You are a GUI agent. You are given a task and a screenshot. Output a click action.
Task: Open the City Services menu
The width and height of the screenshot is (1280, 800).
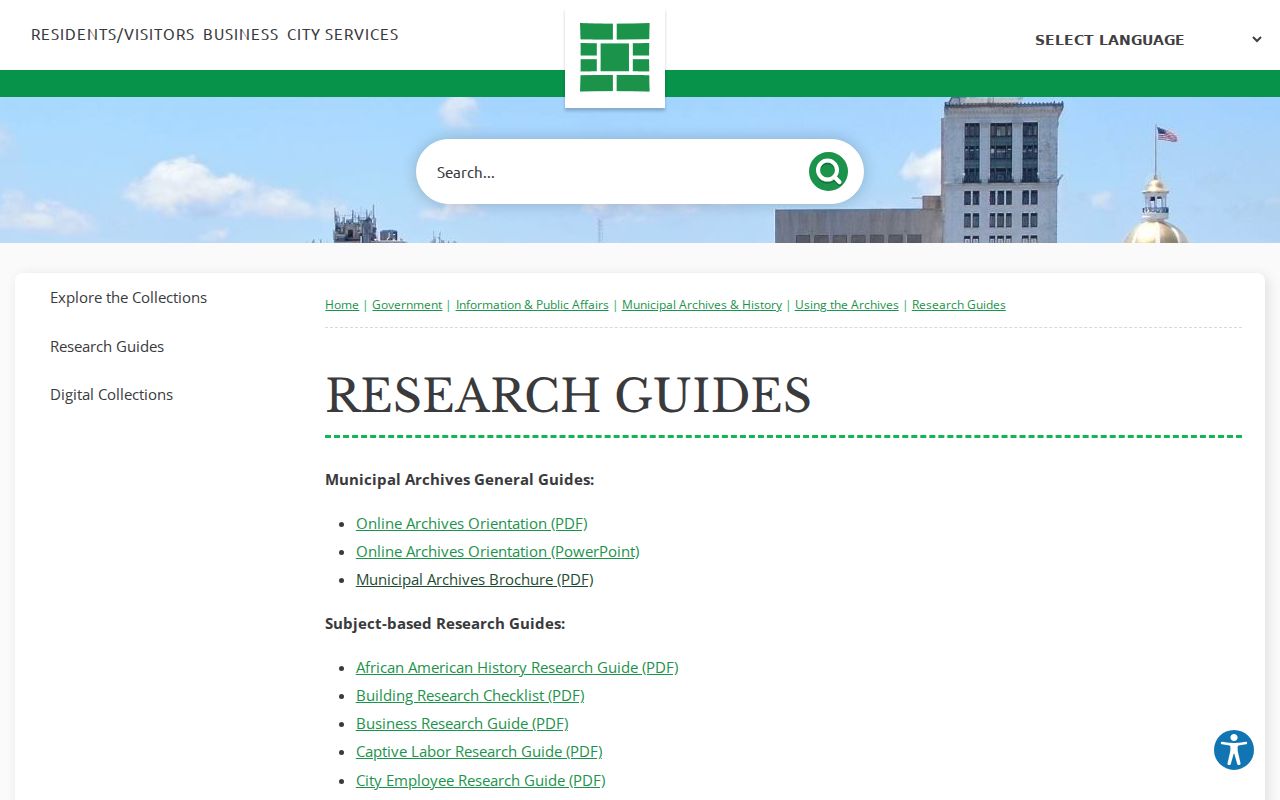point(343,35)
